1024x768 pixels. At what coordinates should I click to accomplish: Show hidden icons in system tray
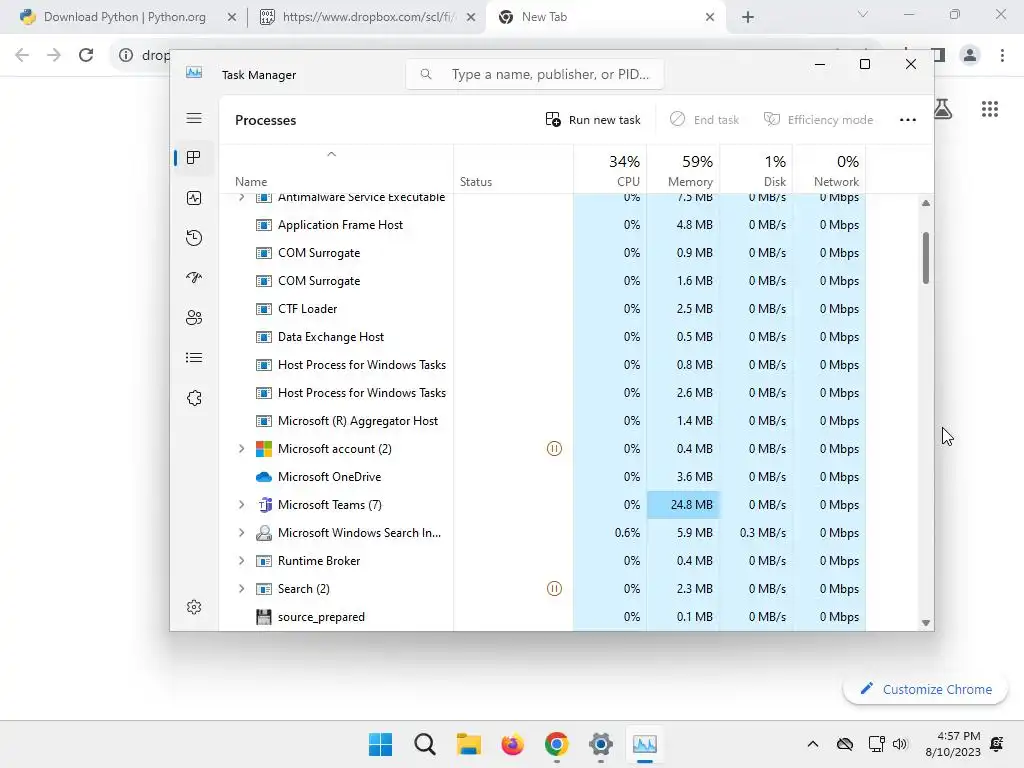(812, 744)
